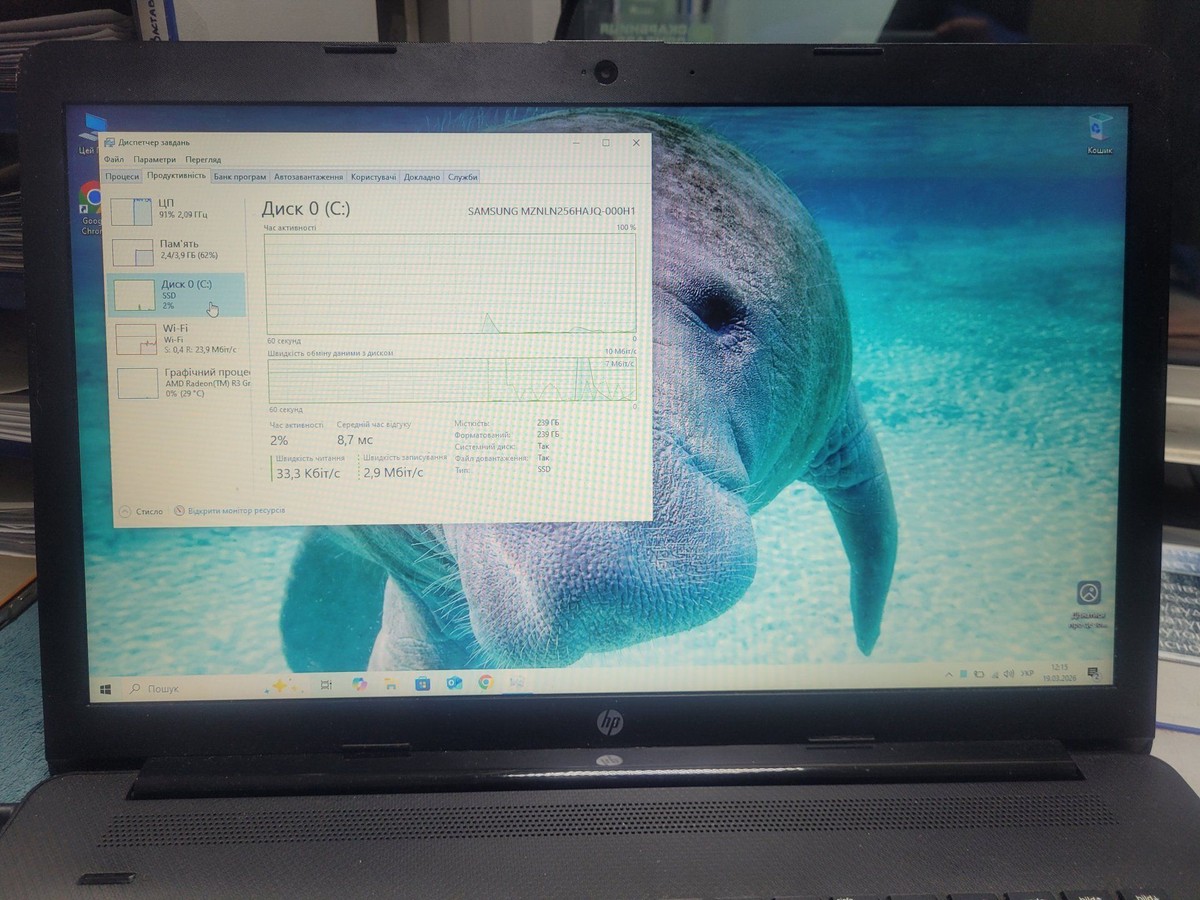Open the notification center icon

tap(1093, 672)
